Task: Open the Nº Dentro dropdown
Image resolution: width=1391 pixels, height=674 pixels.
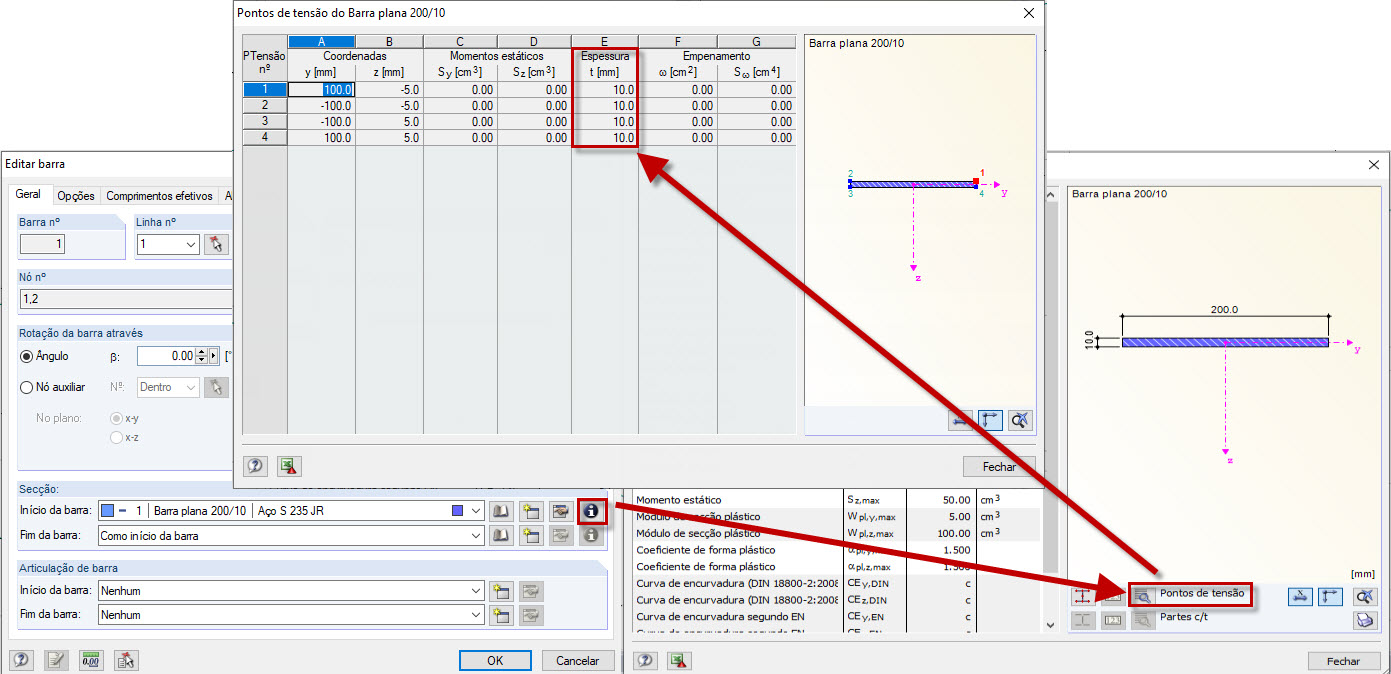Action: [x=191, y=387]
